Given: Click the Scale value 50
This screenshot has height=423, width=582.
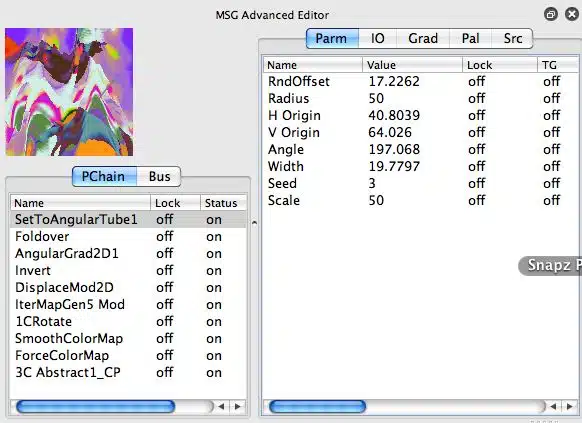Looking at the screenshot, I should coord(376,200).
